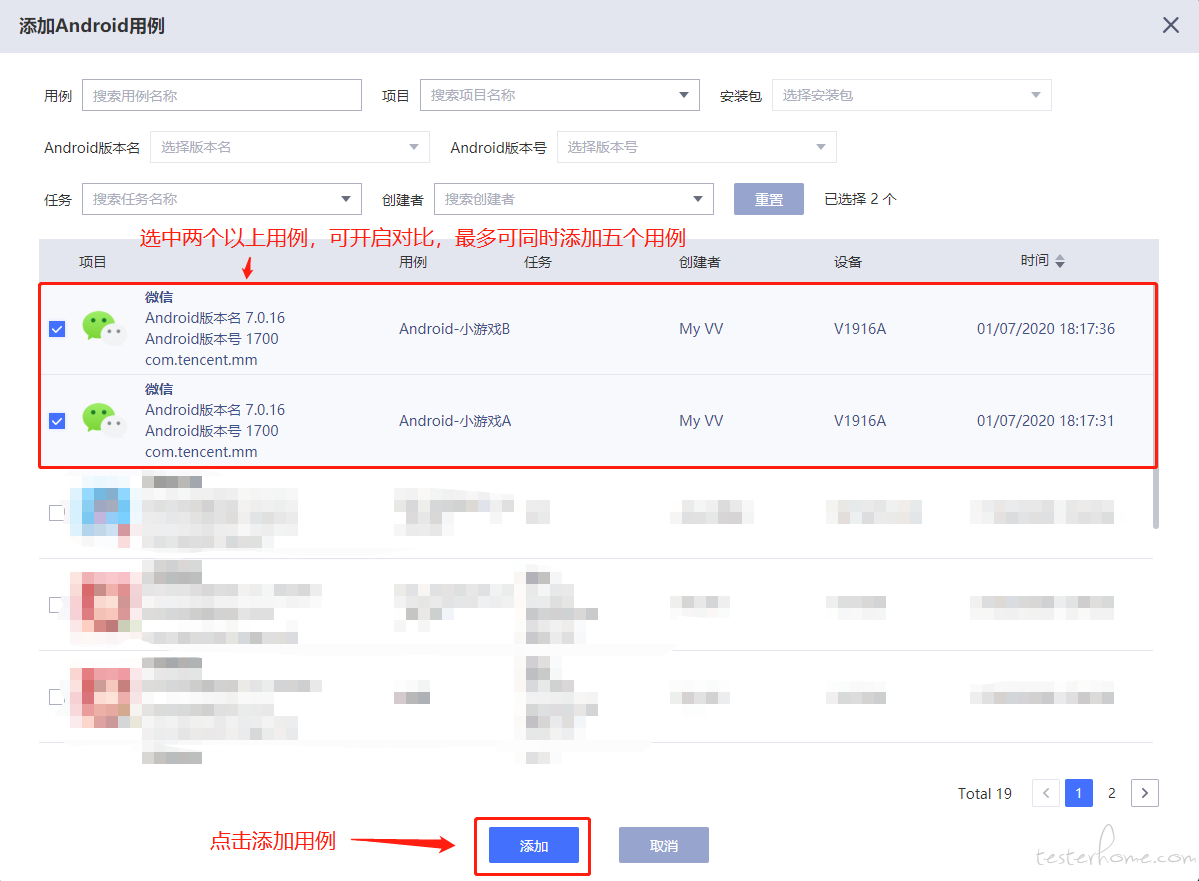Open the 创建者 search dropdown
The width and height of the screenshot is (1199, 881).
pos(574,199)
